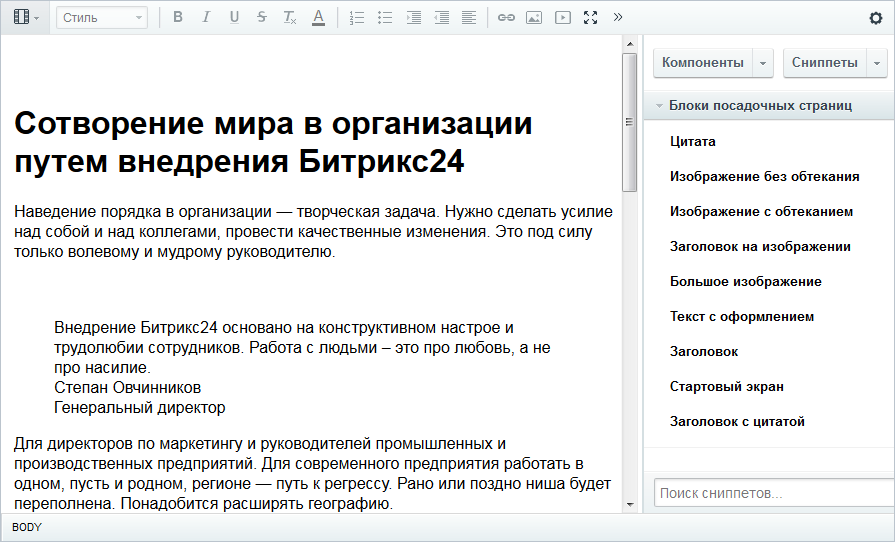Open the editor settings gear
The image size is (895, 542).
(876, 18)
